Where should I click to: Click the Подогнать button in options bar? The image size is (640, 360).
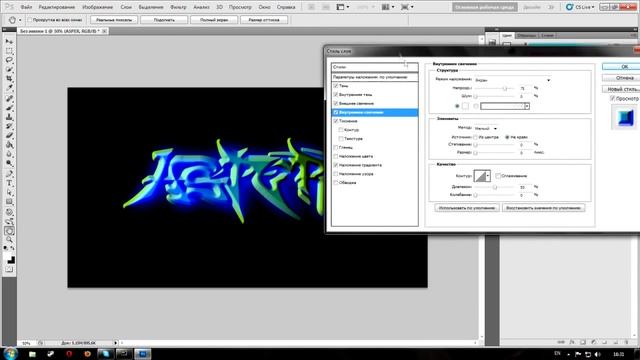point(164,20)
